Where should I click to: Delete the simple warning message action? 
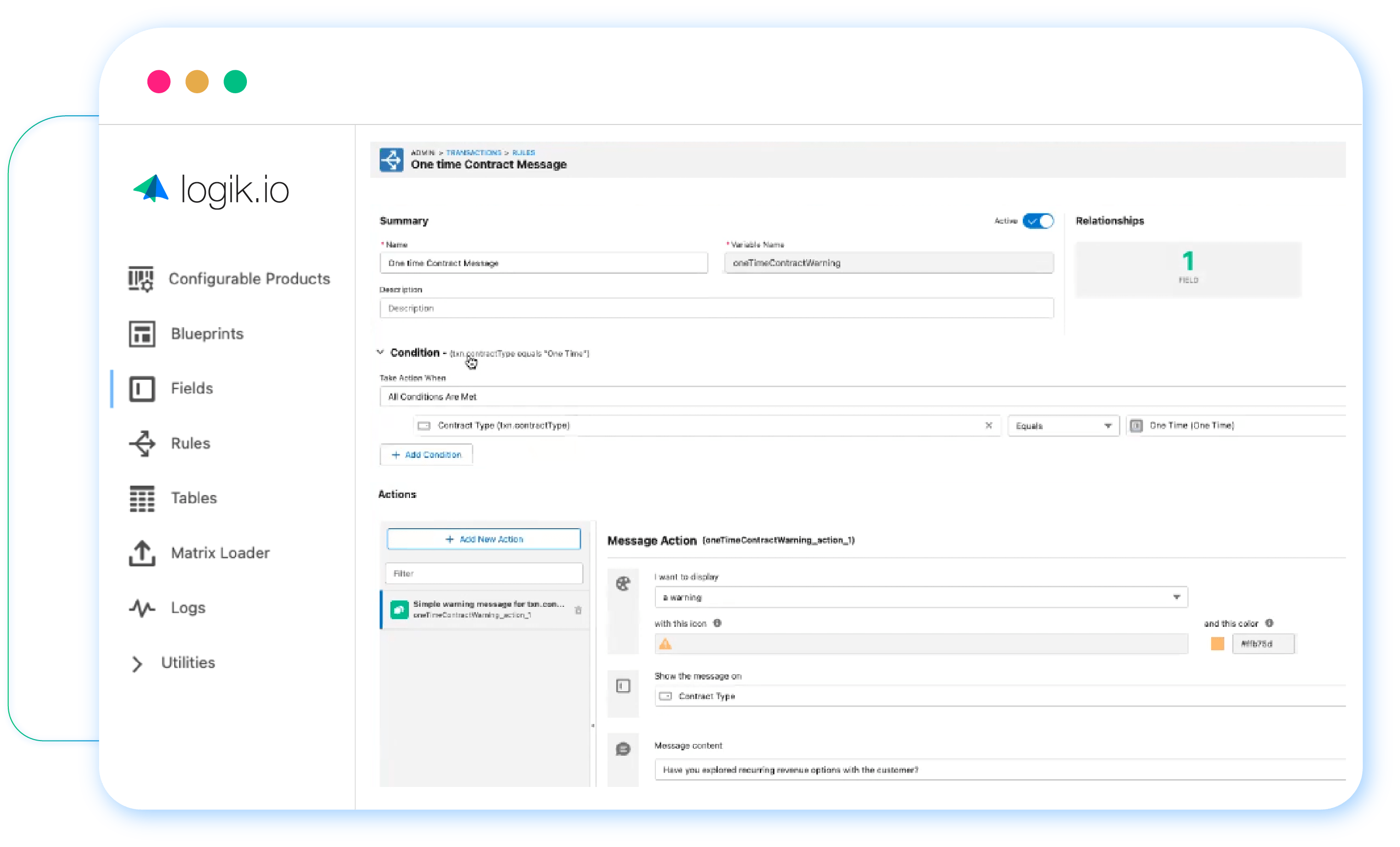click(579, 610)
